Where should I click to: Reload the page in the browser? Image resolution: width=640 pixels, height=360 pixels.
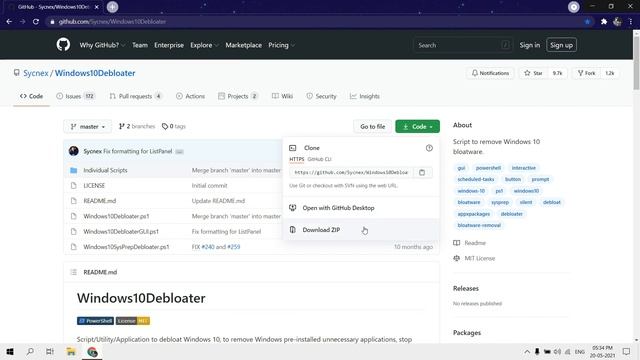point(36,22)
